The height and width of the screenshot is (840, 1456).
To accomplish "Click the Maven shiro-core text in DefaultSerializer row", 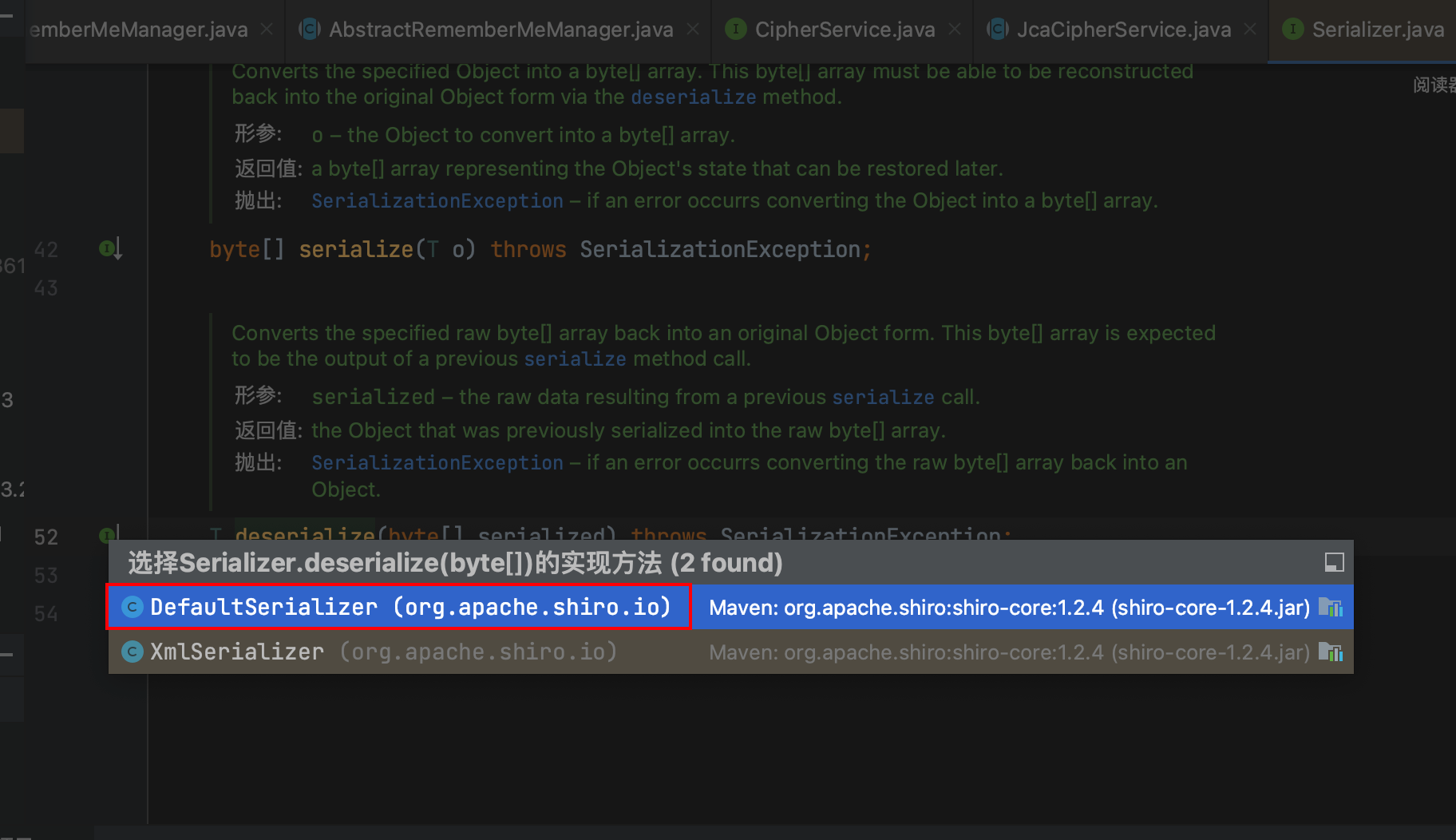I will 1009,608.
